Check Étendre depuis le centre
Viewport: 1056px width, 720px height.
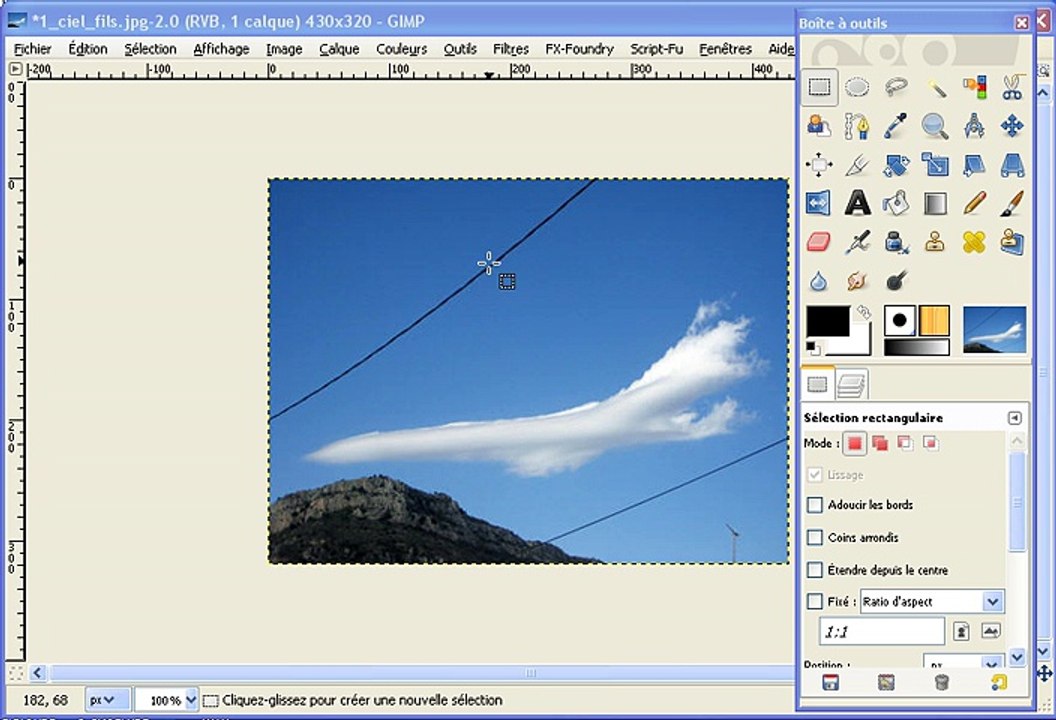point(815,570)
